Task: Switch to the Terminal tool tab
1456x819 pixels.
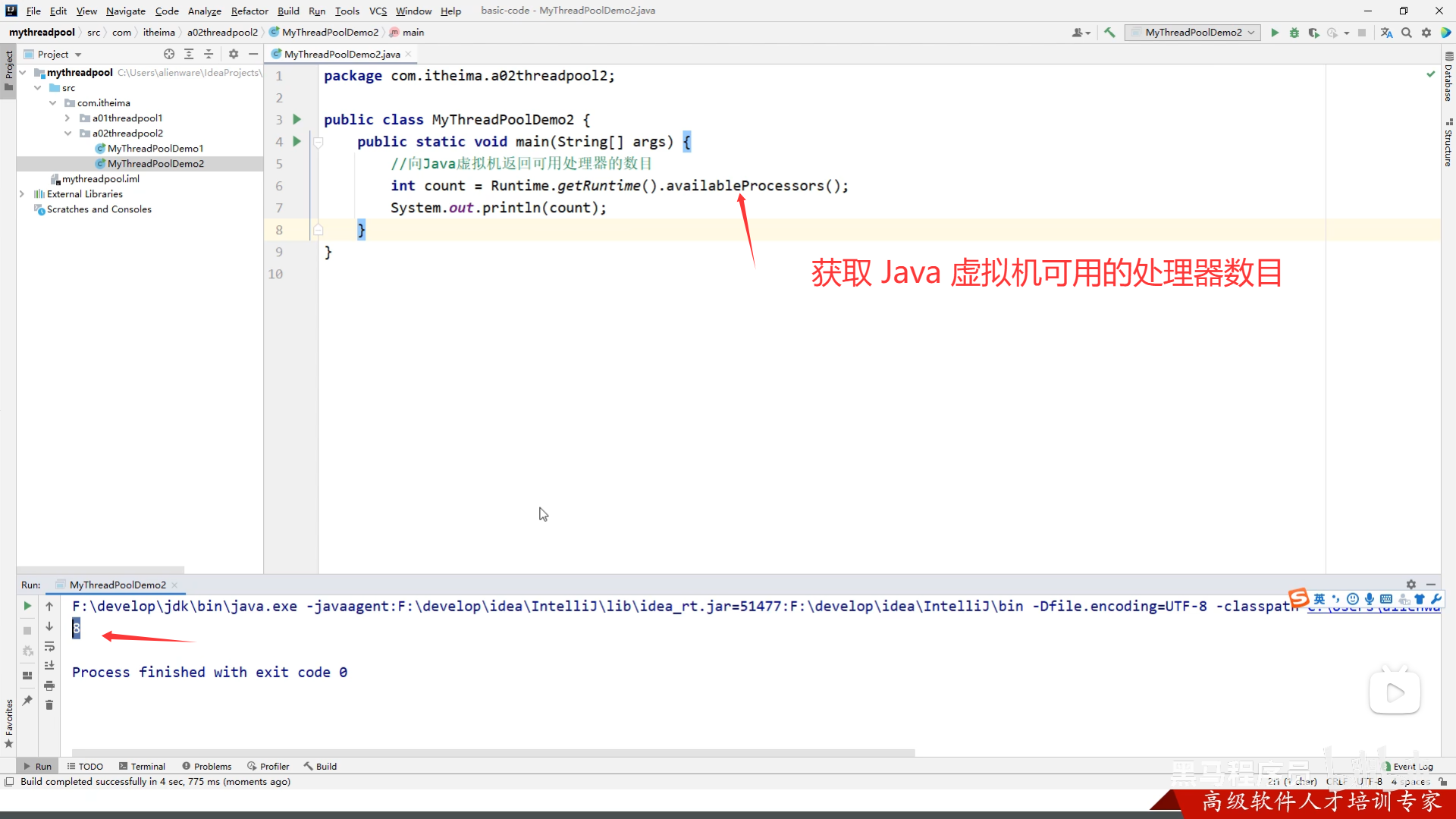Action: point(142,766)
